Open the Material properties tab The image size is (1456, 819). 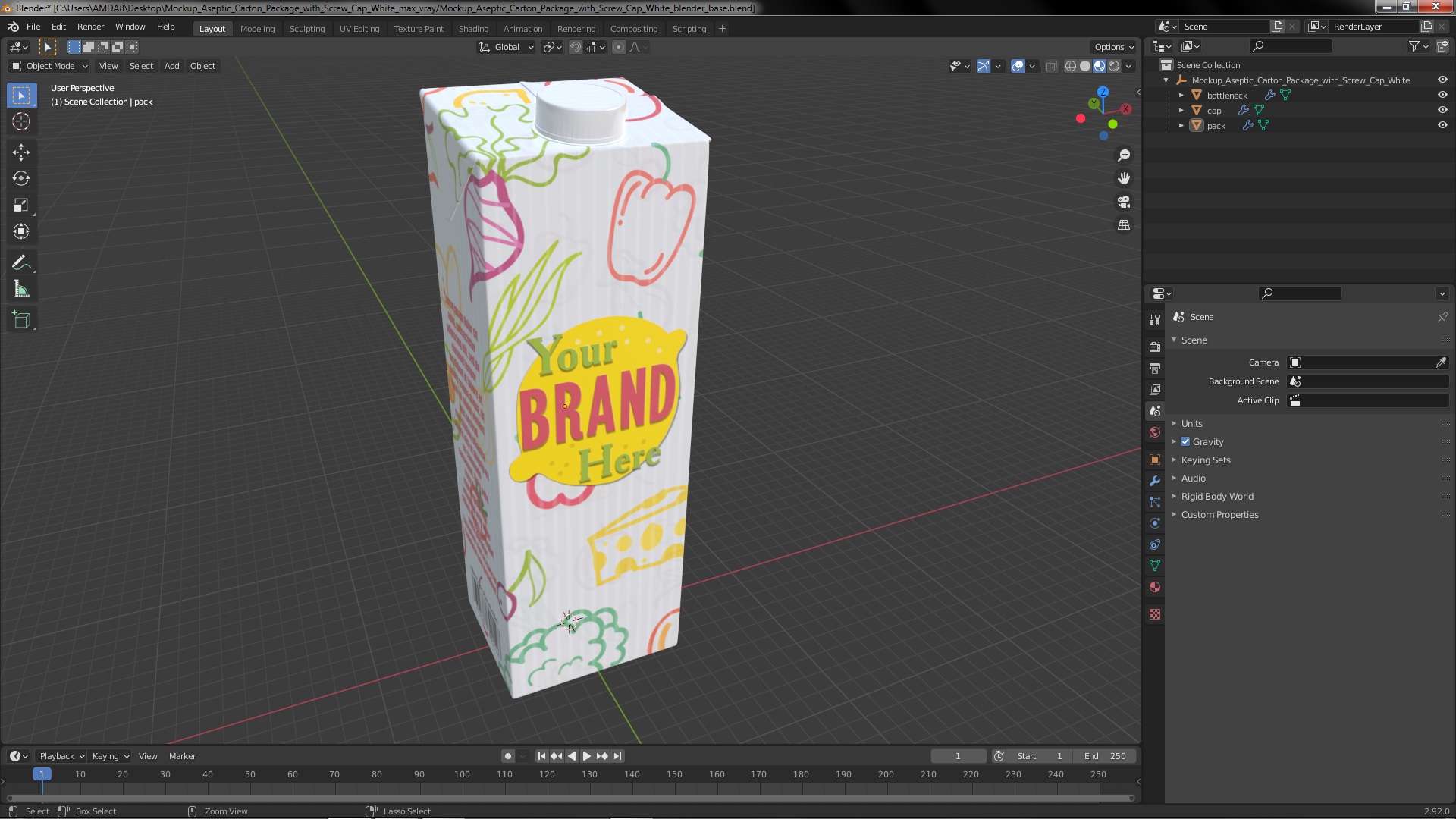[1154, 587]
